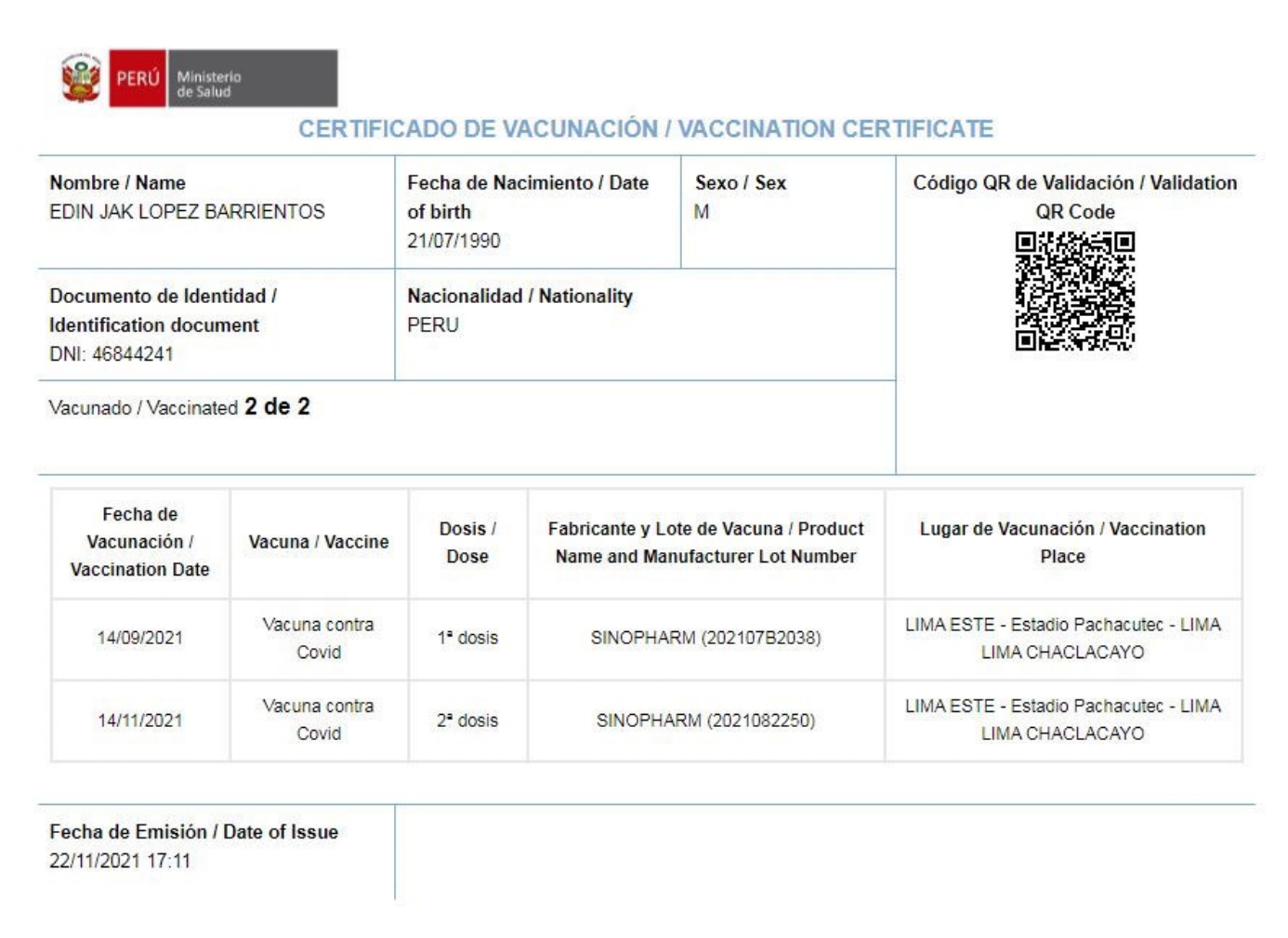Click the SINOPHARM (202107B2038) lot cell
This screenshot has height=938, width=1288.
click(705, 638)
